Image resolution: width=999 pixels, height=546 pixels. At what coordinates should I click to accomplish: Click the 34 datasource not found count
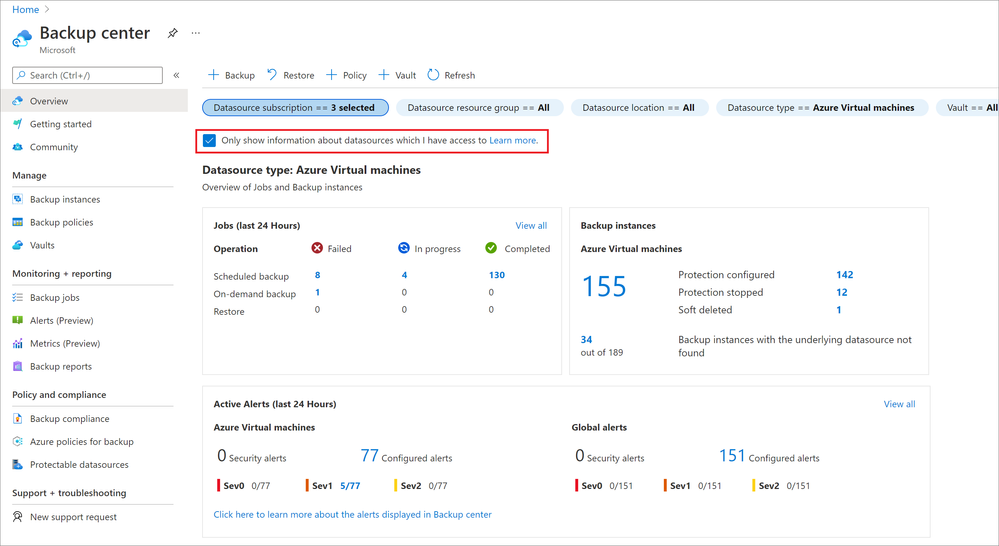click(586, 340)
